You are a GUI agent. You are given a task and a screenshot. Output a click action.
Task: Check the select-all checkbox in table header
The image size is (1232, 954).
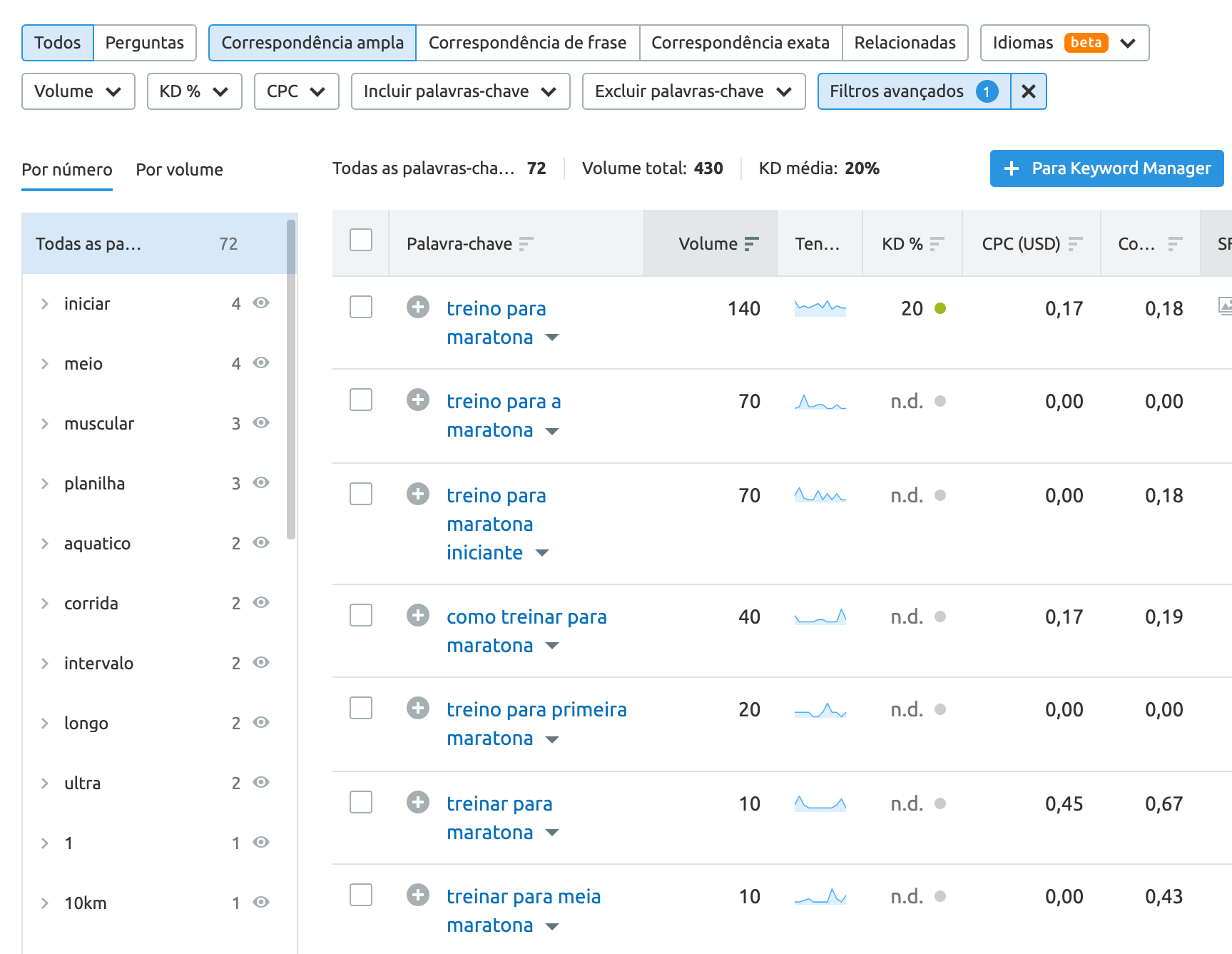361,240
